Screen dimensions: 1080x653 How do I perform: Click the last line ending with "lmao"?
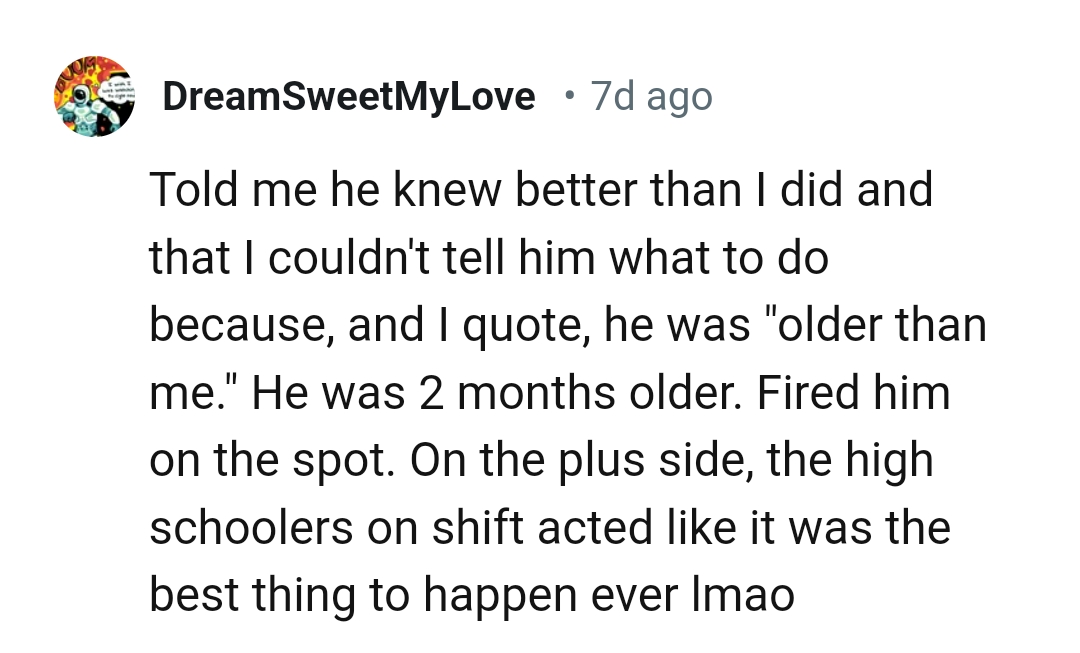click(472, 595)
